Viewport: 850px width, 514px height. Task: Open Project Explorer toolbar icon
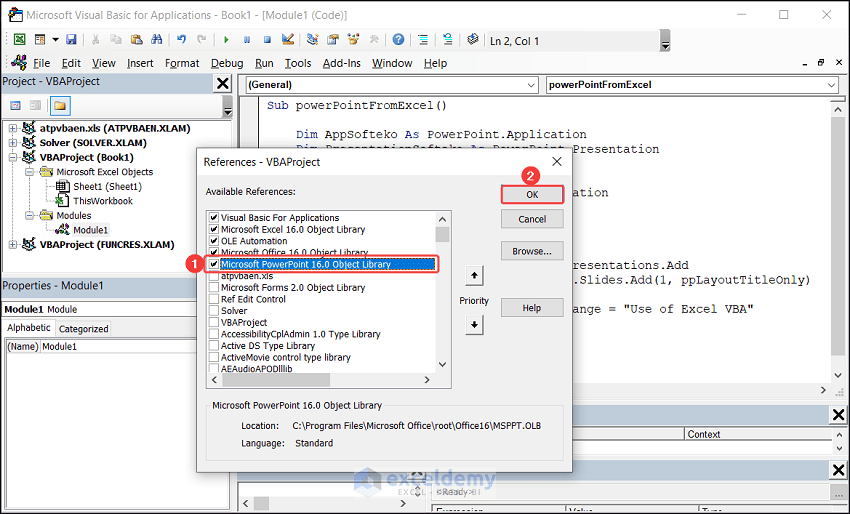pyautogui.click(x=312, y=40)
